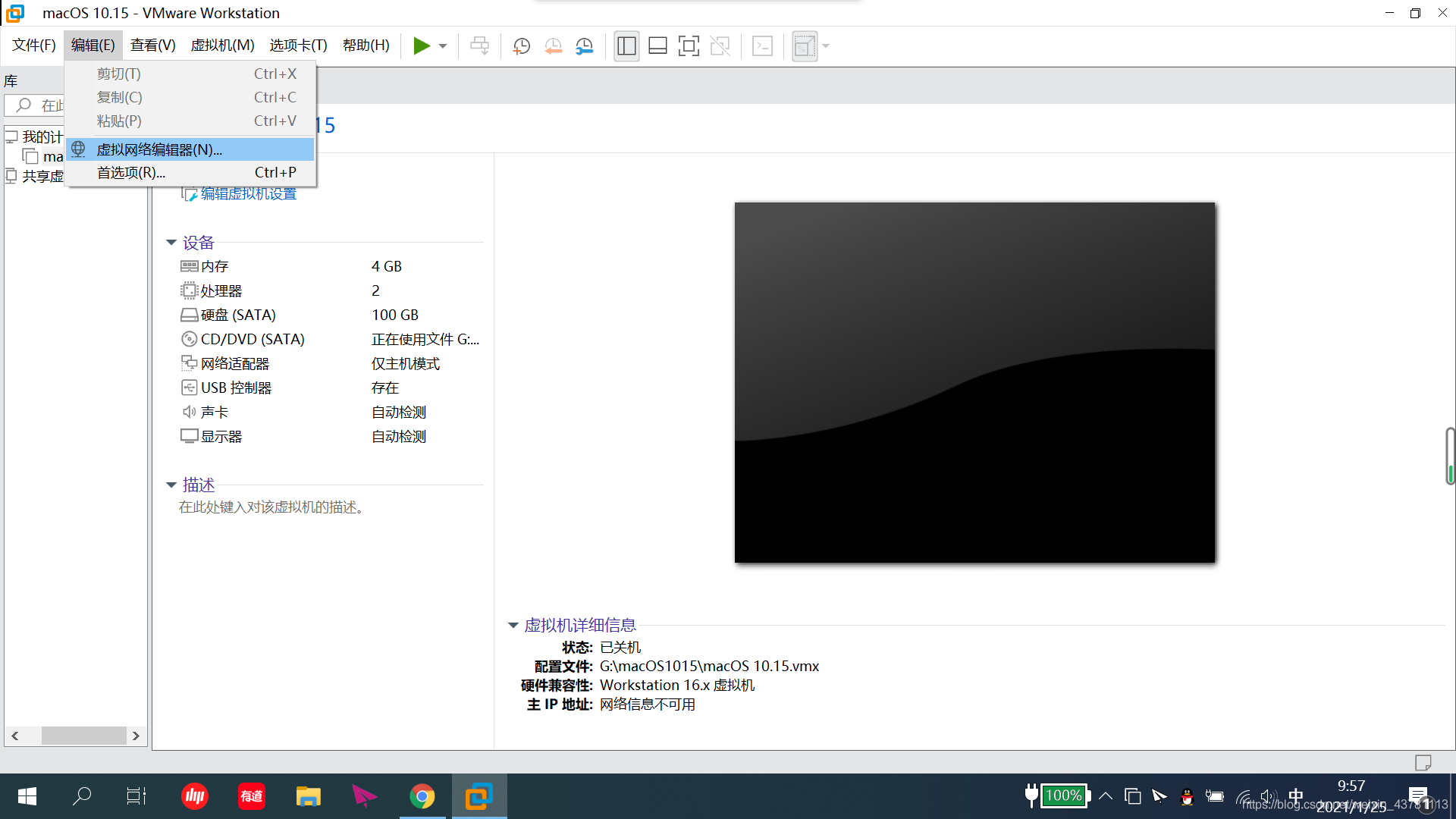Open Google Chrome from taskbar
Screen dimensions: 1456x819
[422, 796]
